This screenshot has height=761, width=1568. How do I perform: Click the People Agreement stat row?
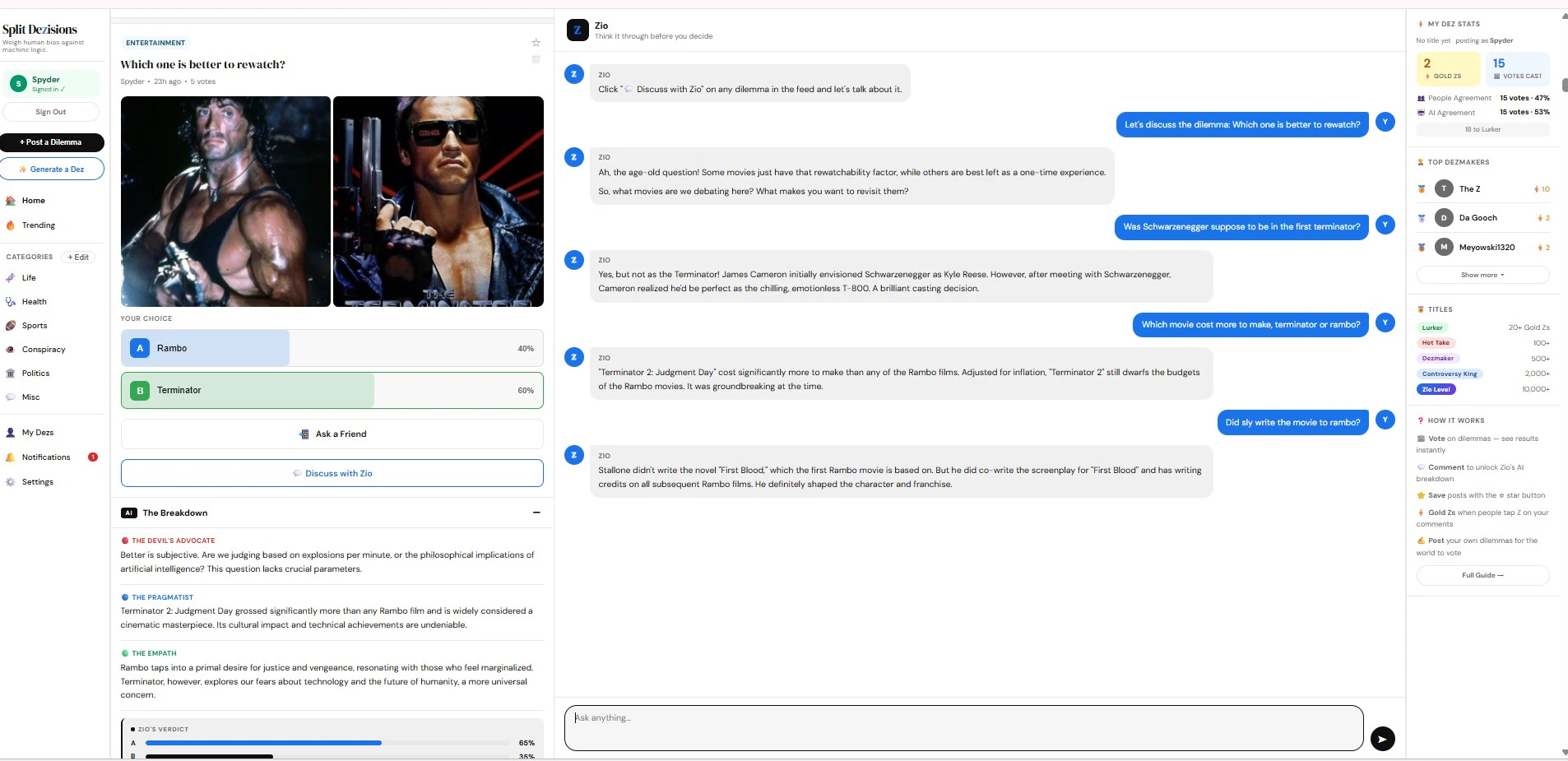tap(1482, 98)
